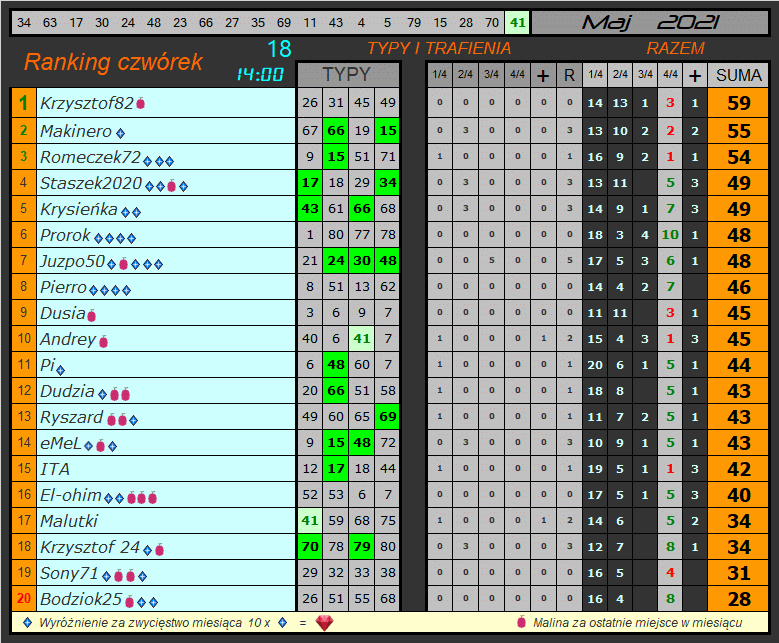Click light-green pick 41 in Andrey's row

[362, 339]
